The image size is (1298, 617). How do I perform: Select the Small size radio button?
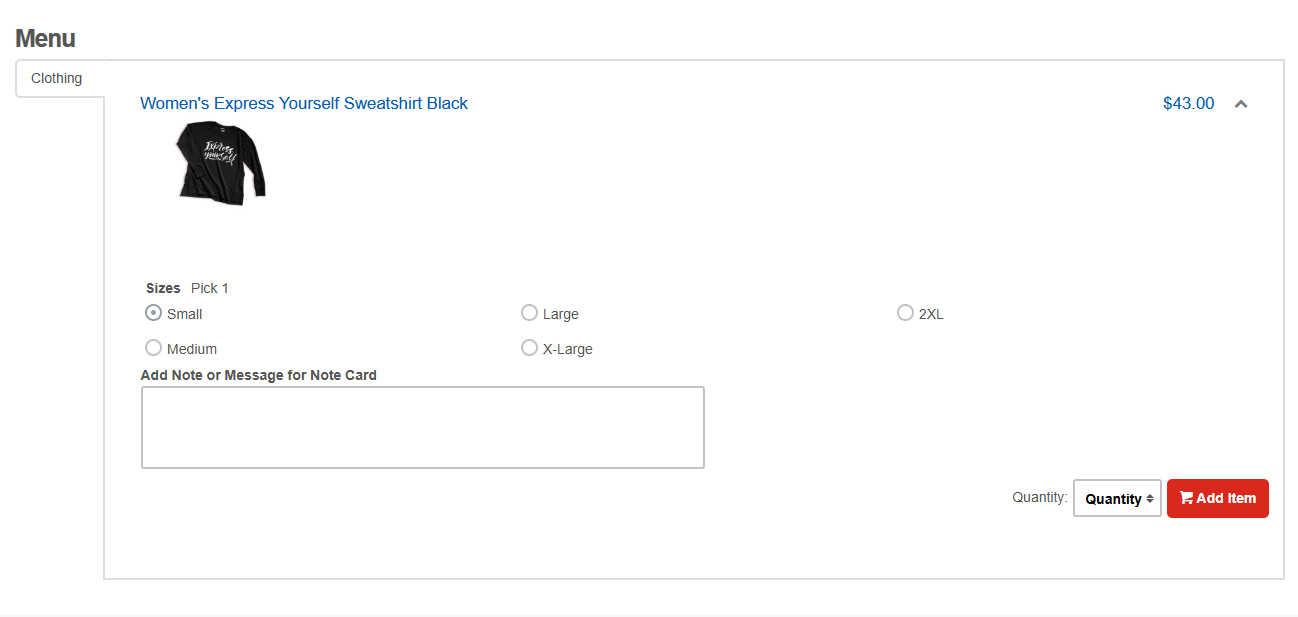point(153,312)
